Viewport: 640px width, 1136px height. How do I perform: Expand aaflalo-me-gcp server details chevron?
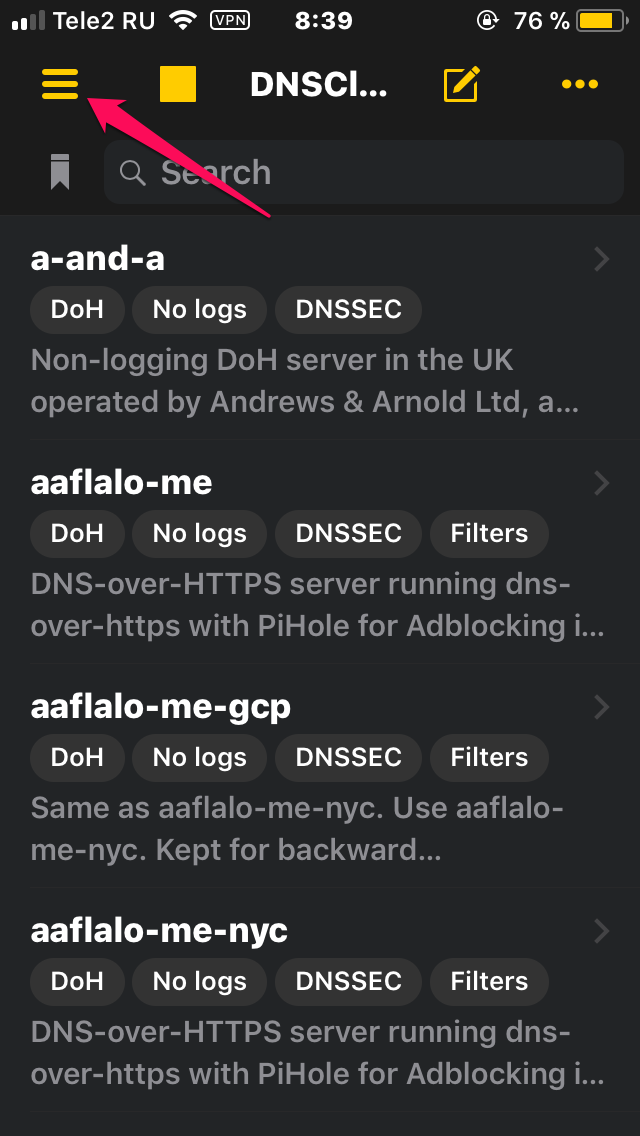click(602, 706)
